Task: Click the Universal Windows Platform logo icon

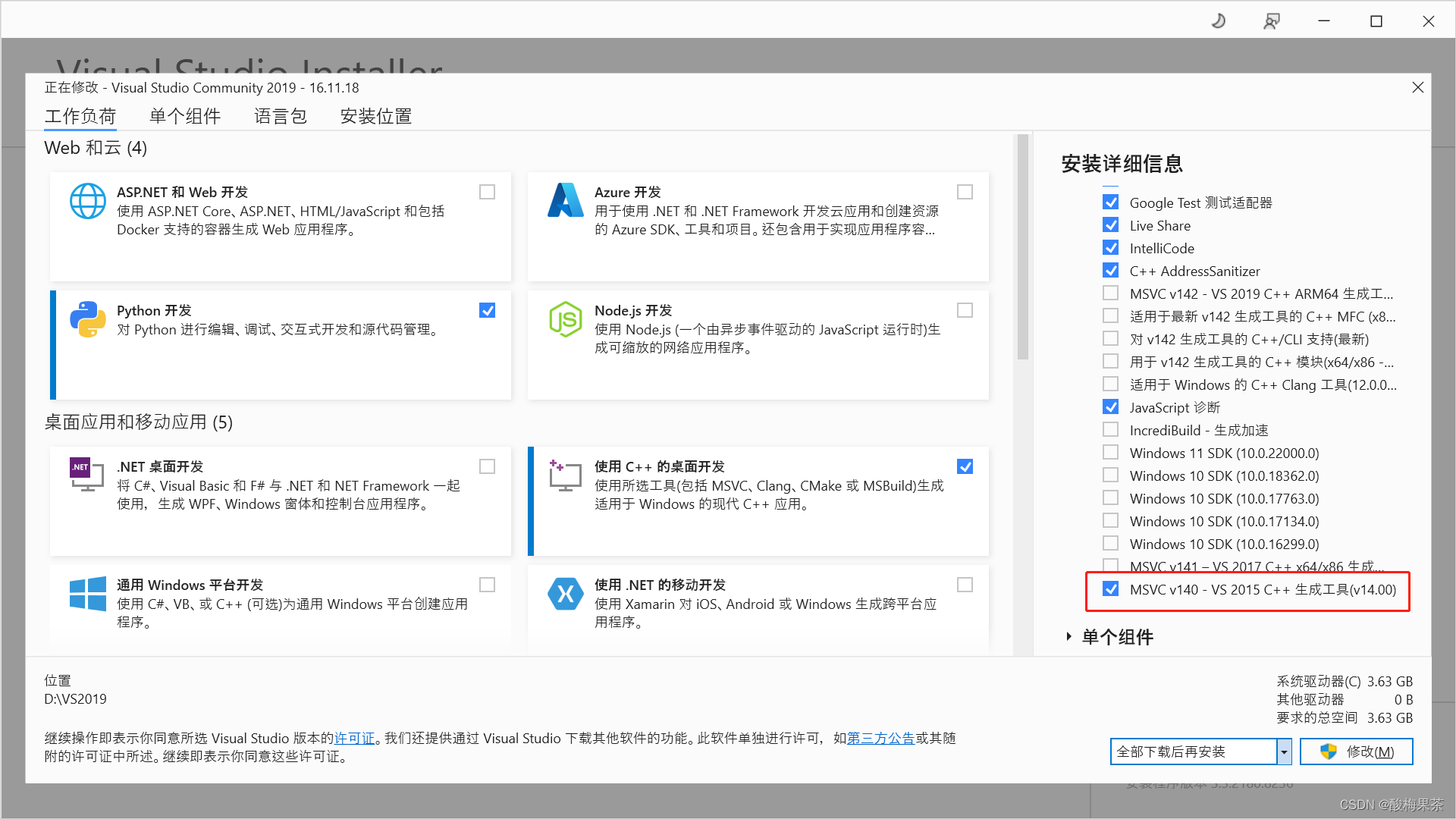Action: coord(88,594)
